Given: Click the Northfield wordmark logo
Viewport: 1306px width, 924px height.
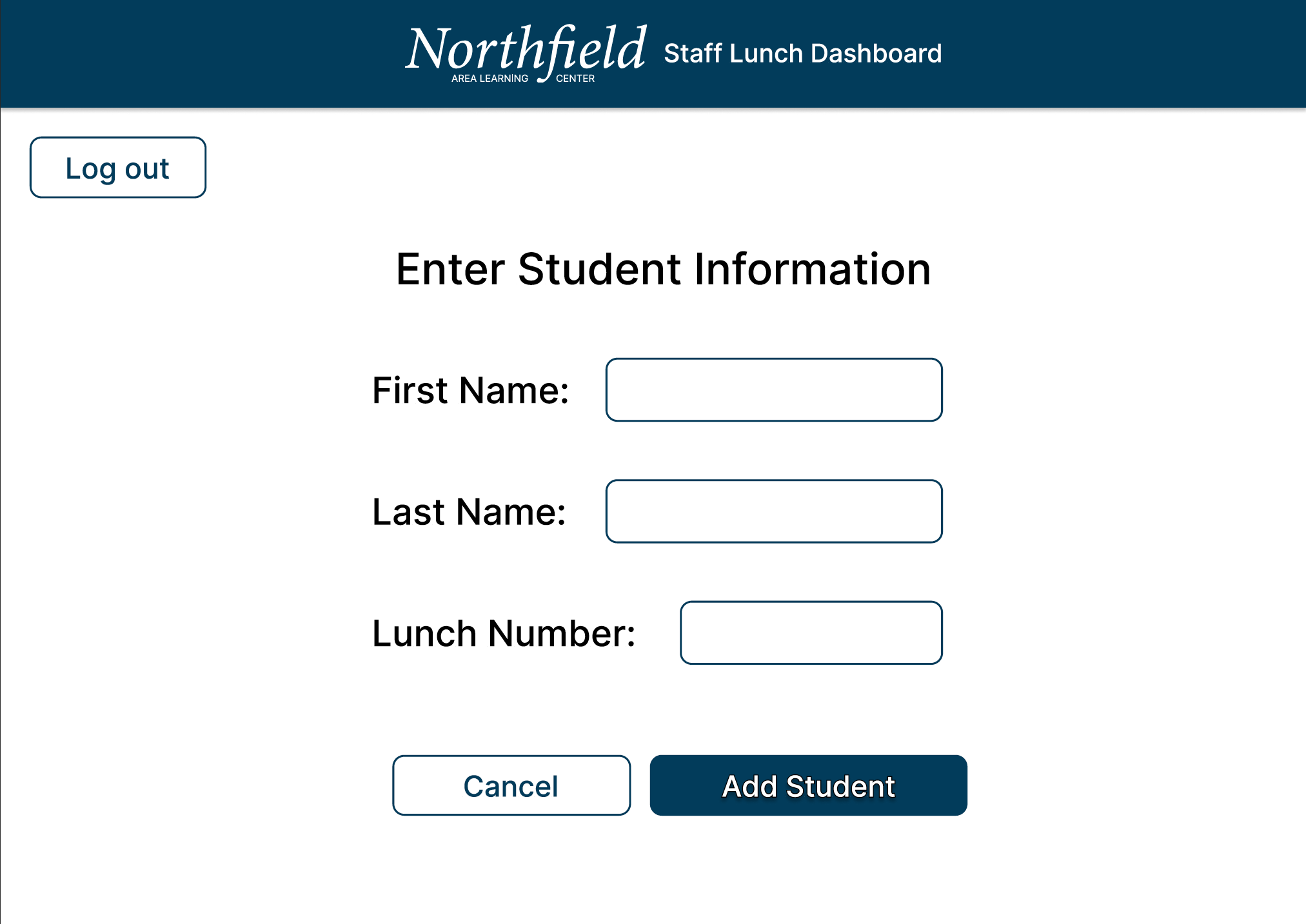Looking at the screenshot, I should tap(526, 50).
